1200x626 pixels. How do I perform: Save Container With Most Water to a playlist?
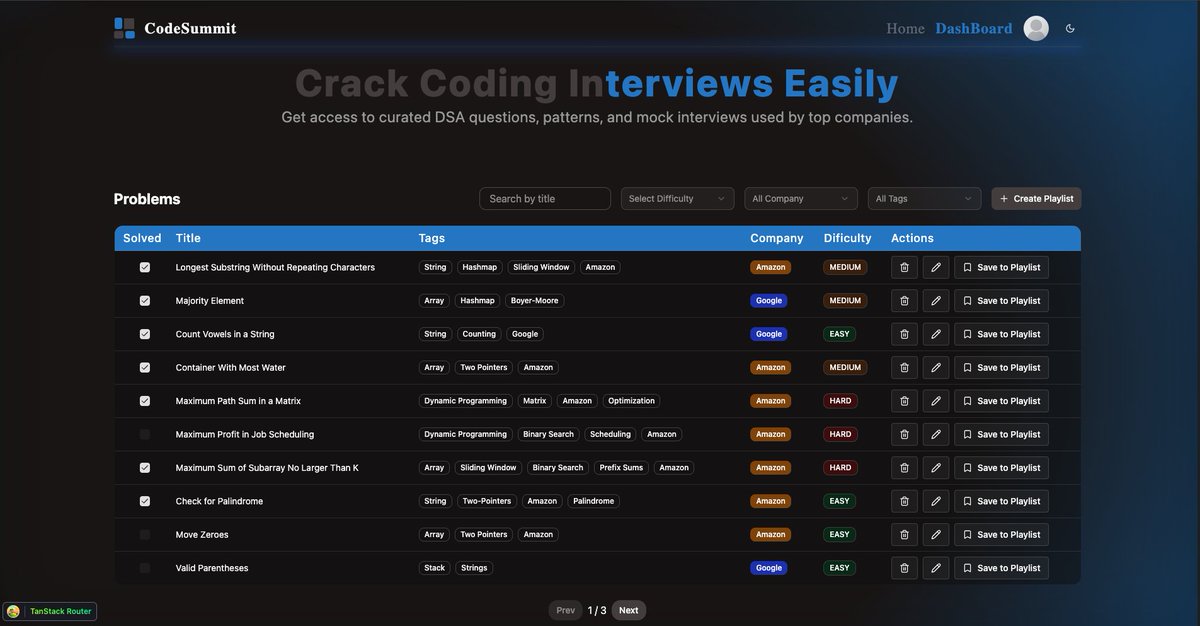1001,367
